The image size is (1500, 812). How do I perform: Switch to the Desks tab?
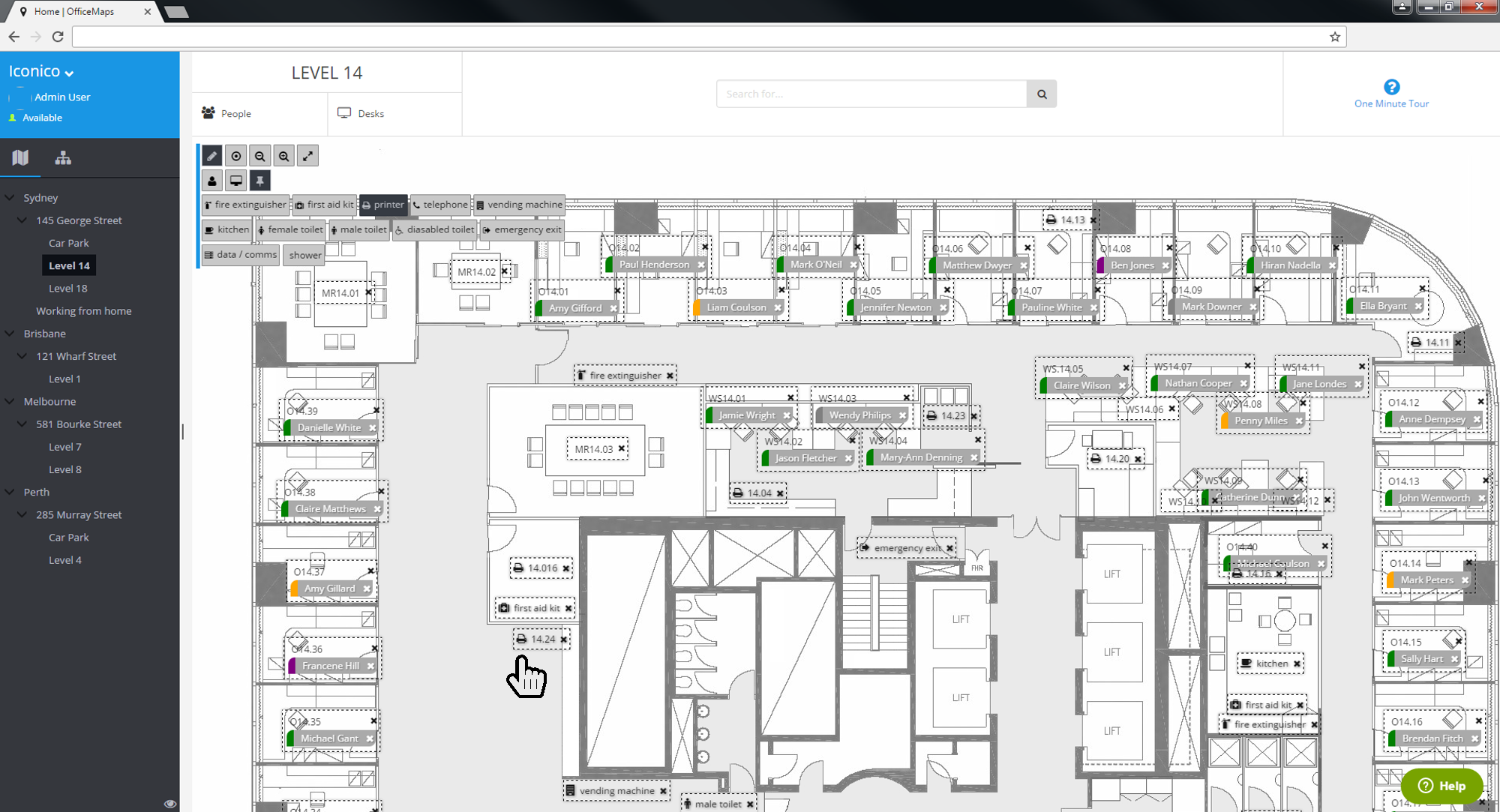(361, 113)
